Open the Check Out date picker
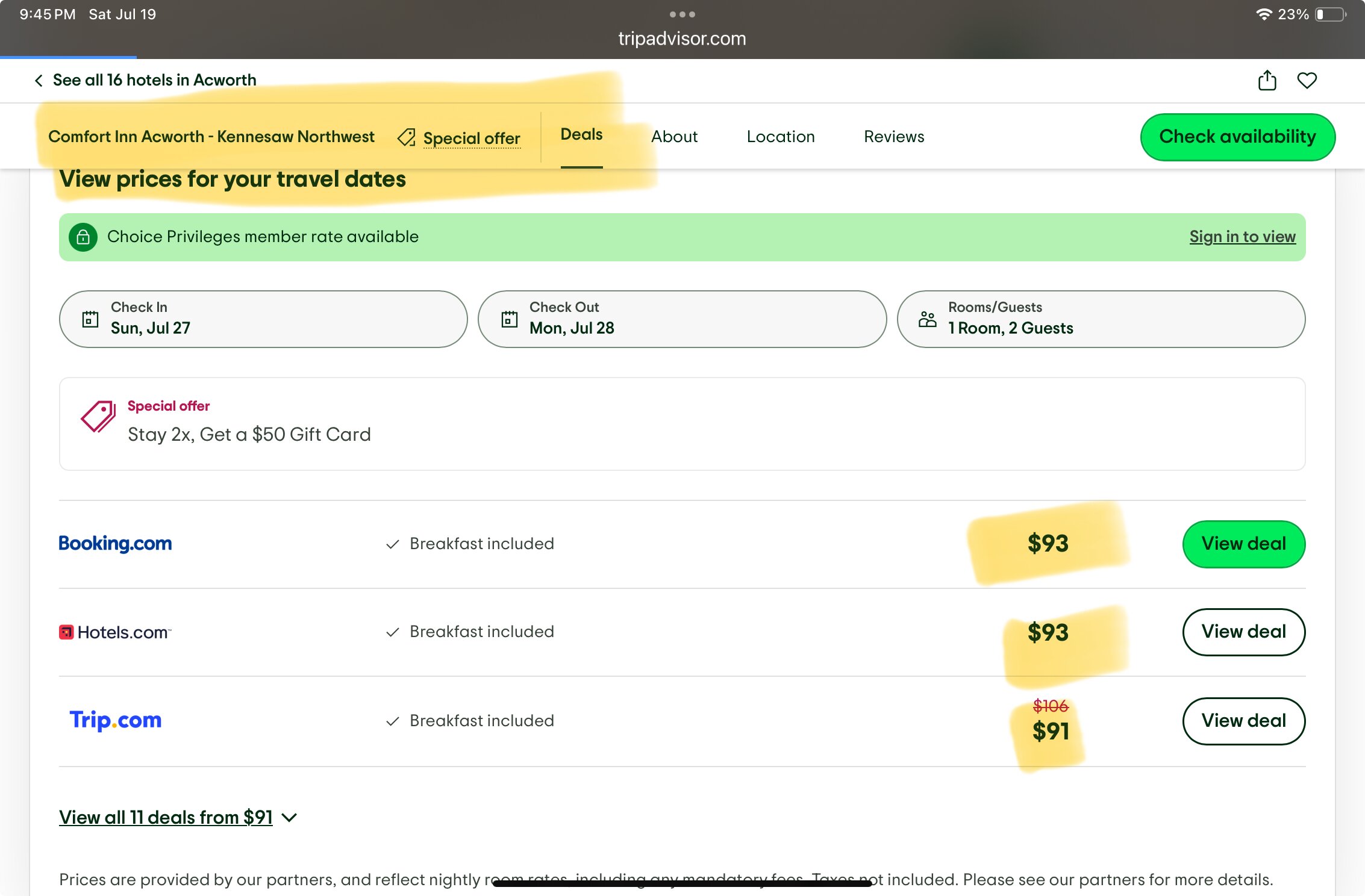 coord(681,319)
